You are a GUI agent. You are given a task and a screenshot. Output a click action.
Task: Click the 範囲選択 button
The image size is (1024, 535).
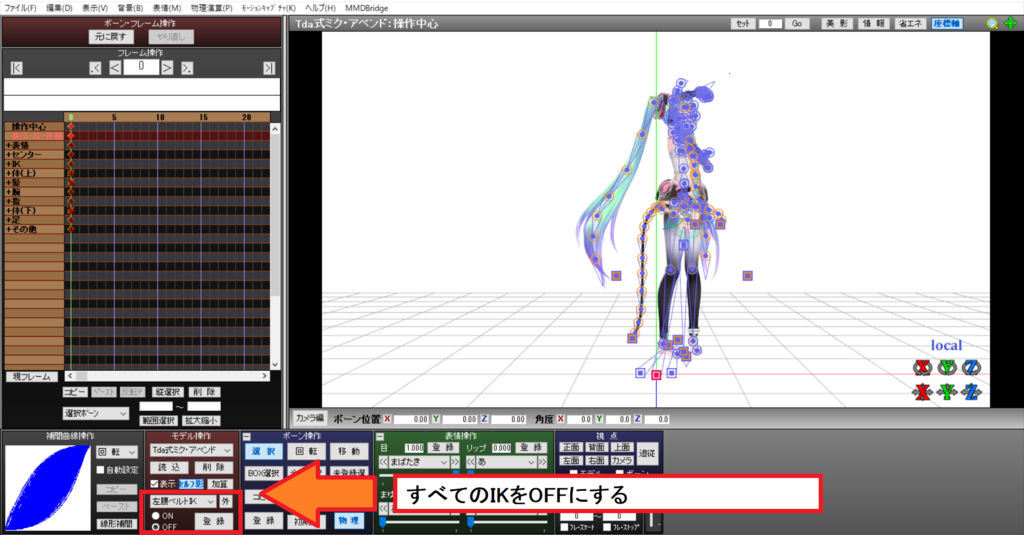pyautogui.click(x=158, y=421)
